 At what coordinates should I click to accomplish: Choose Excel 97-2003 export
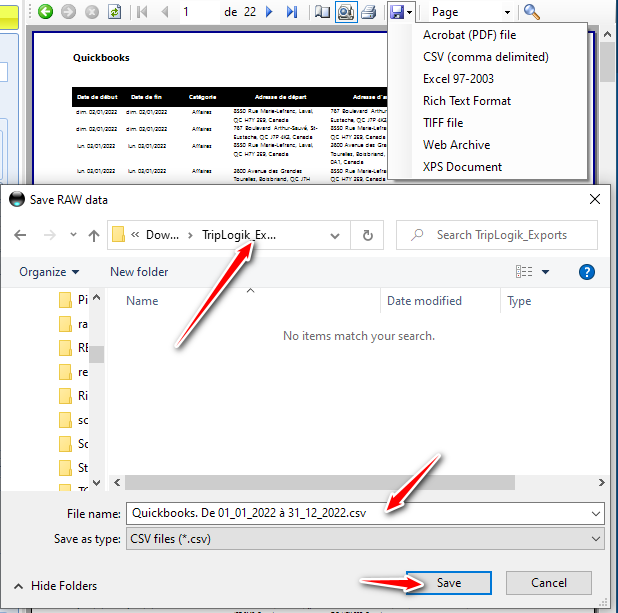pos(458,79)
